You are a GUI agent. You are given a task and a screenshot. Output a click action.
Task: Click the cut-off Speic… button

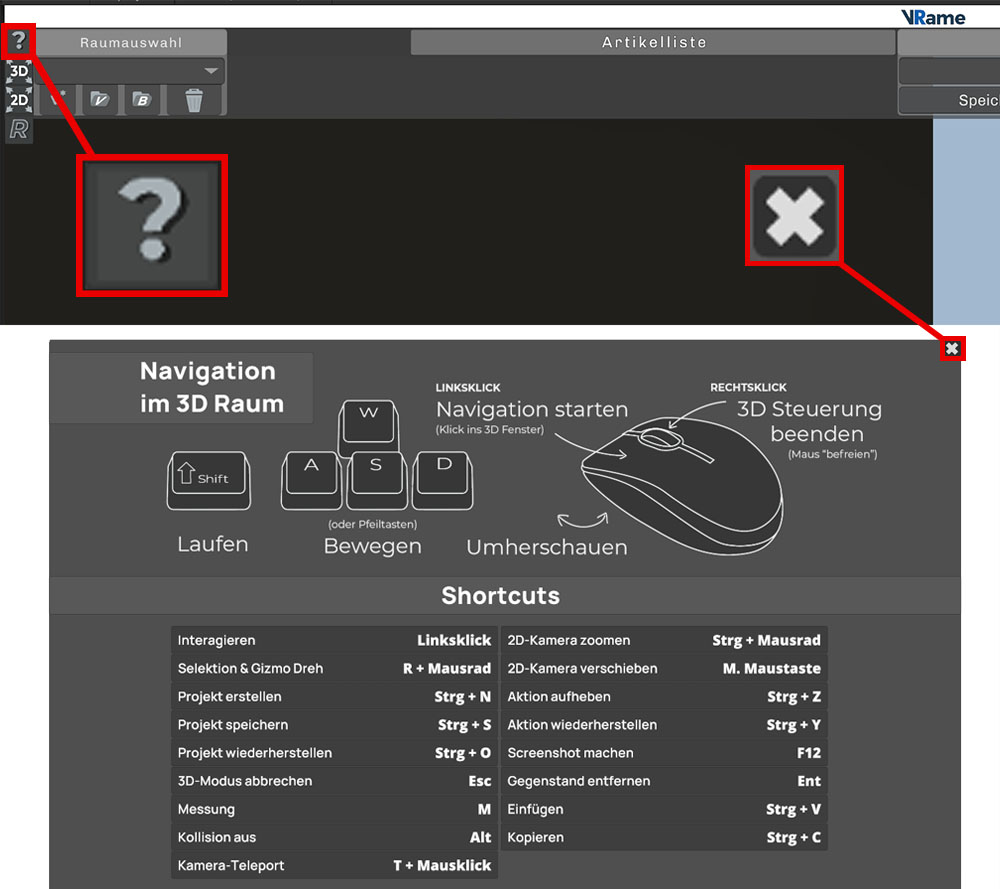(949, 100)
